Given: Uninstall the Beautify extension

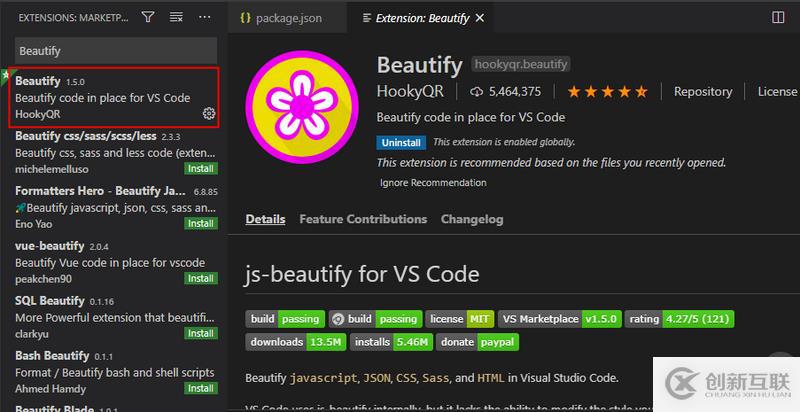Looking at the screenshot, I should click(401, 143).
